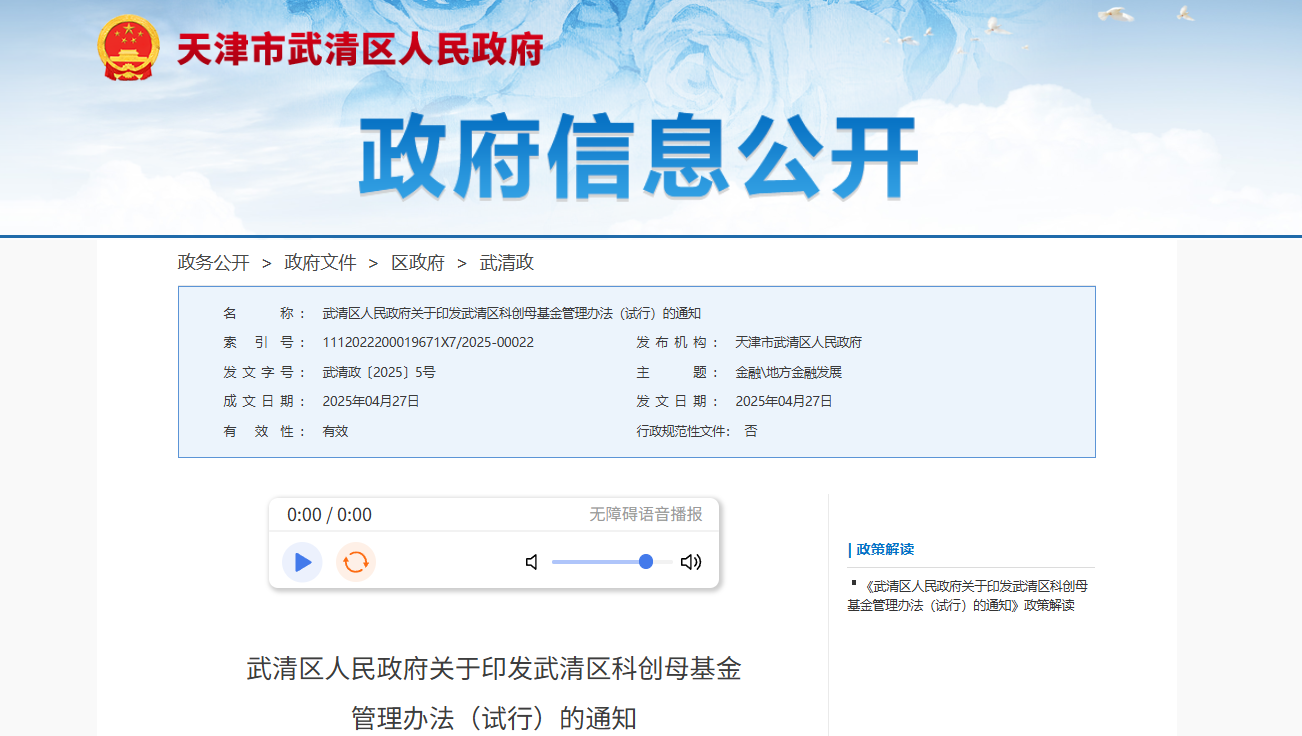Click the document name in the info table

click(x=512, y=313)
